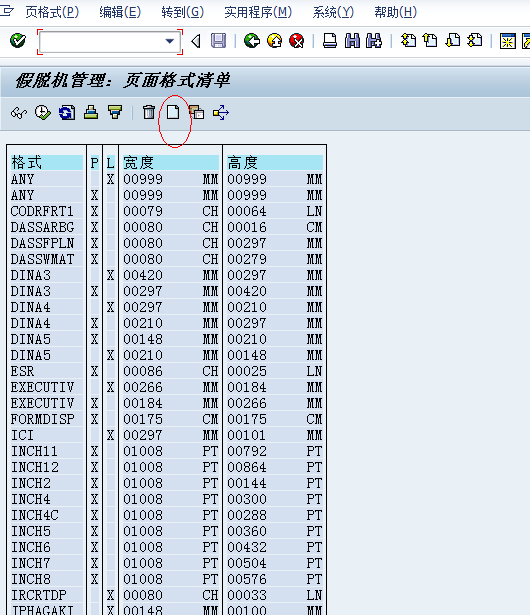Click height value 00864 in INCH12 row
The image size is (530, 615).
pyautogui.click(x=247, y=468)
